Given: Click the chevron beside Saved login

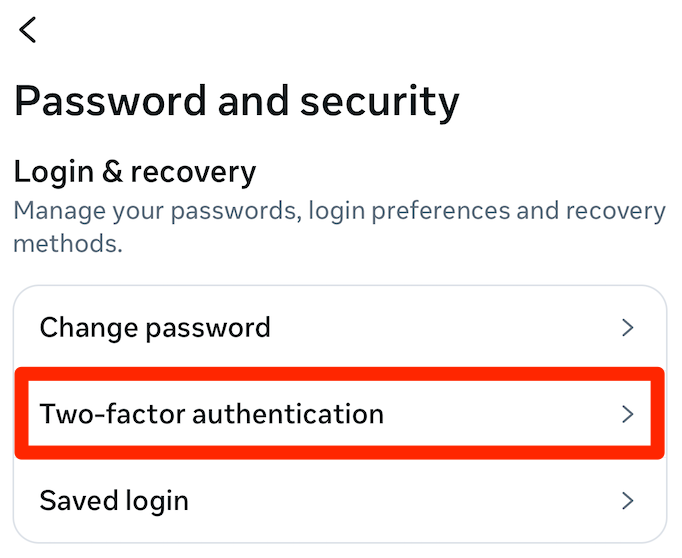Looking at the screenshot, I should (628, 500).
